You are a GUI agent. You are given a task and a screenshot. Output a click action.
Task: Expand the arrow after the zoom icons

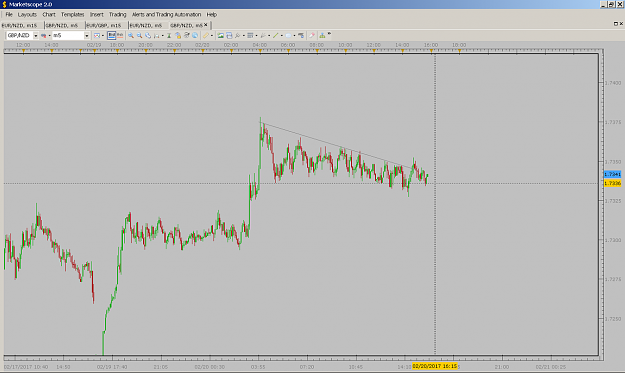click(x=163, y=35)
